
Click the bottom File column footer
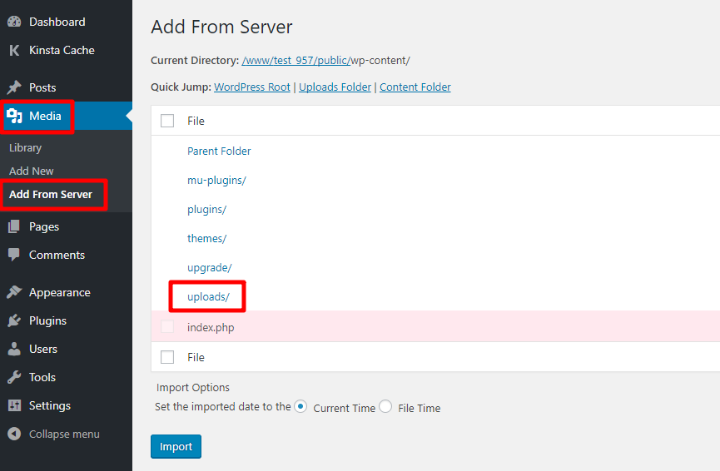coord(196,357)
